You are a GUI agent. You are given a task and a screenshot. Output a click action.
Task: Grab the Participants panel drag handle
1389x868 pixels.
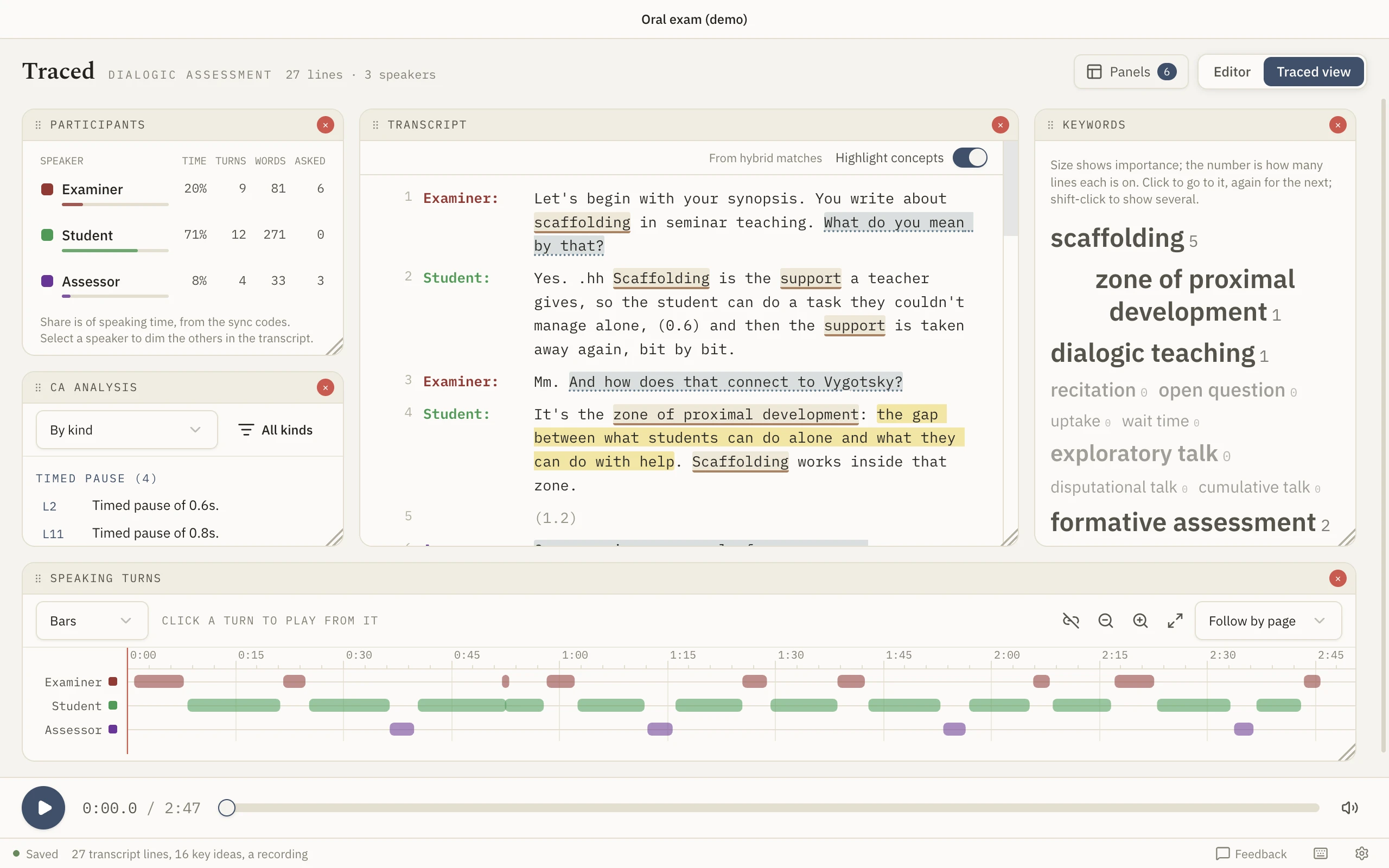click(x=38, y=125)
